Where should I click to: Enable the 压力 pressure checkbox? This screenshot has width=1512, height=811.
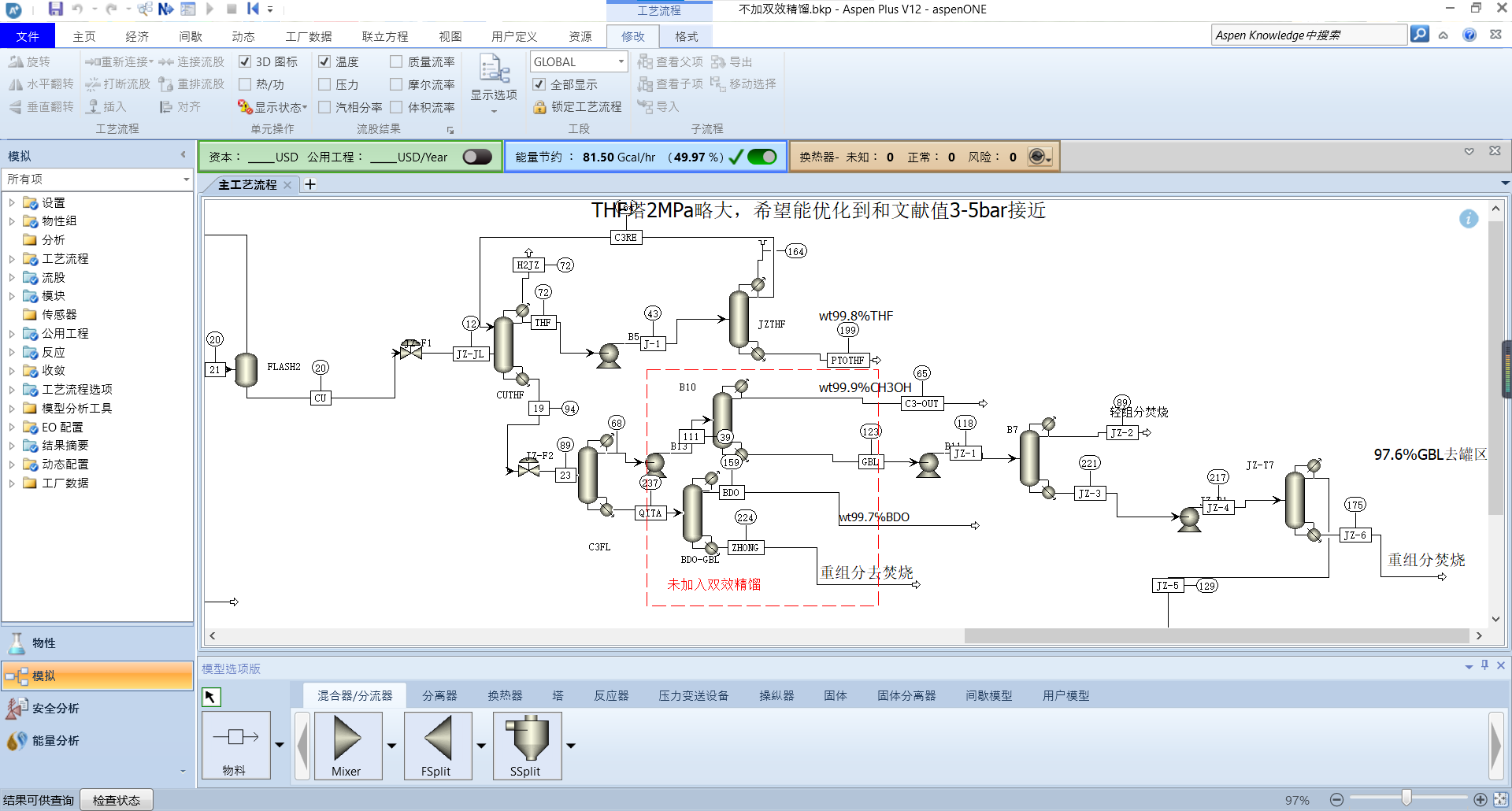324,83
